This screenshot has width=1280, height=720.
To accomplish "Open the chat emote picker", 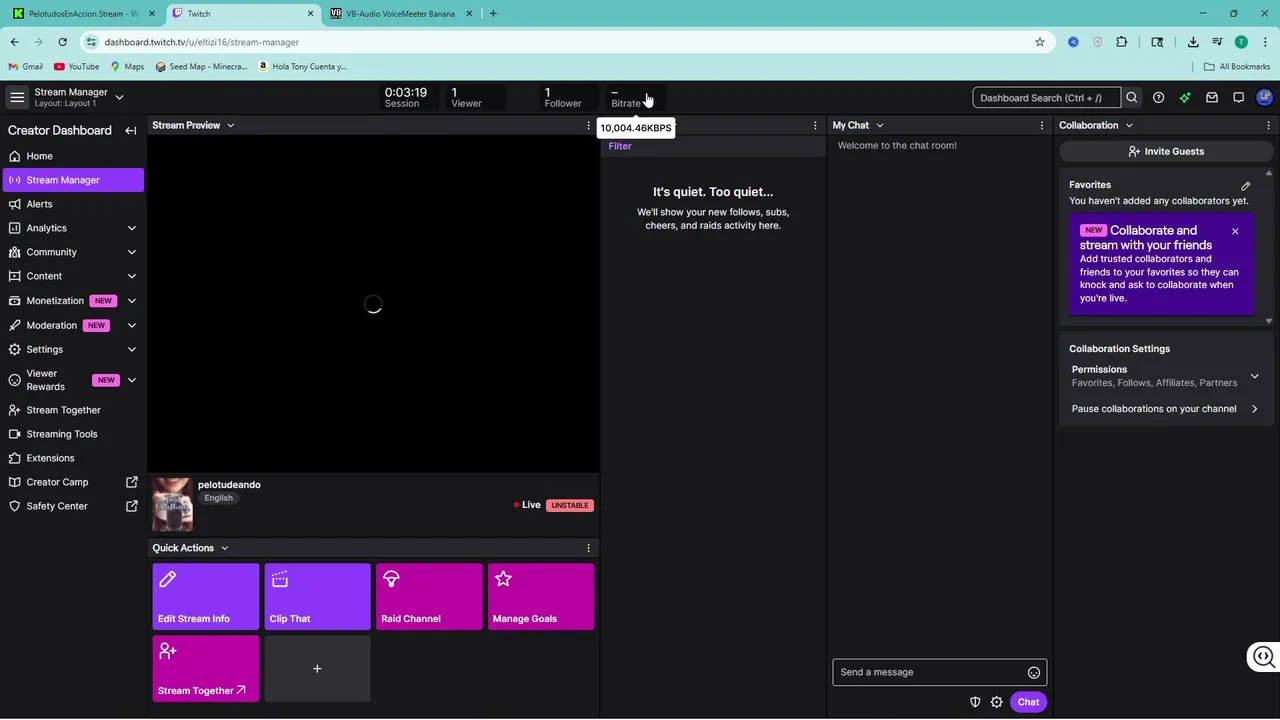I will coord(1034,673).
